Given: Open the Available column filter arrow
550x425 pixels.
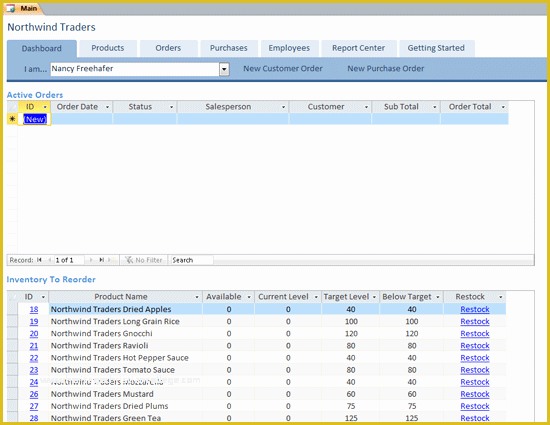Looking at the screenshot, I should (249, 297).
